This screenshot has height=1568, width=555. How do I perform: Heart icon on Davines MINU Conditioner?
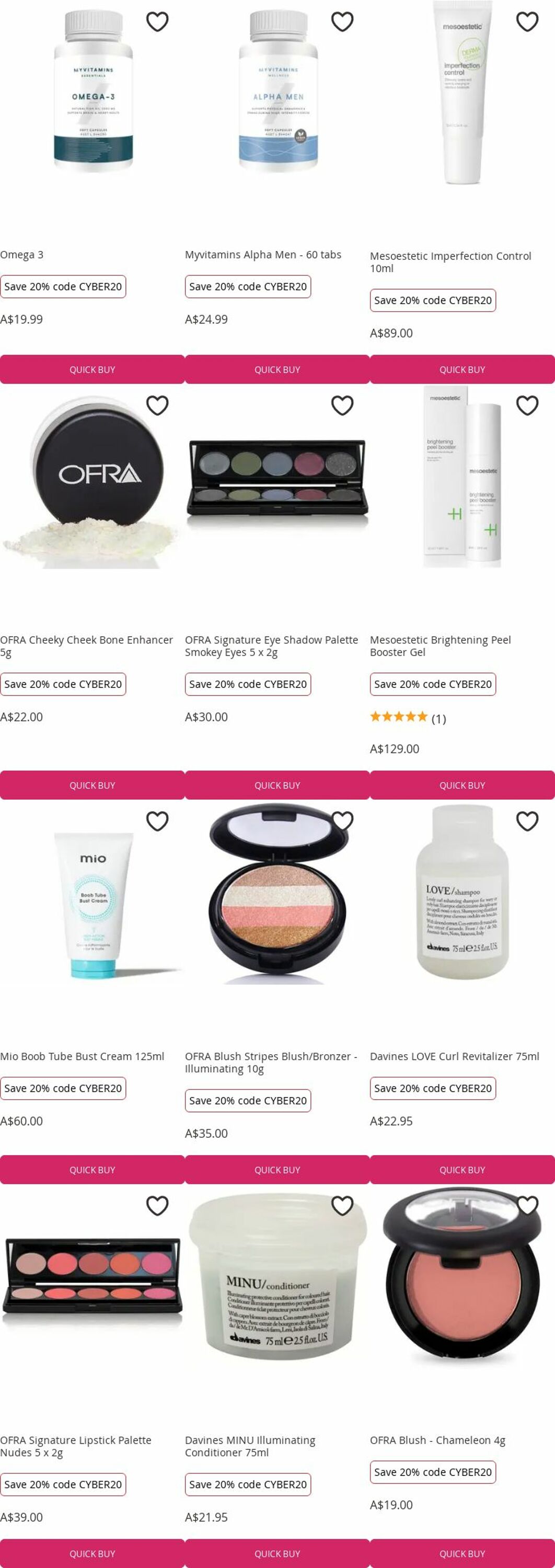click(342, 1205)
